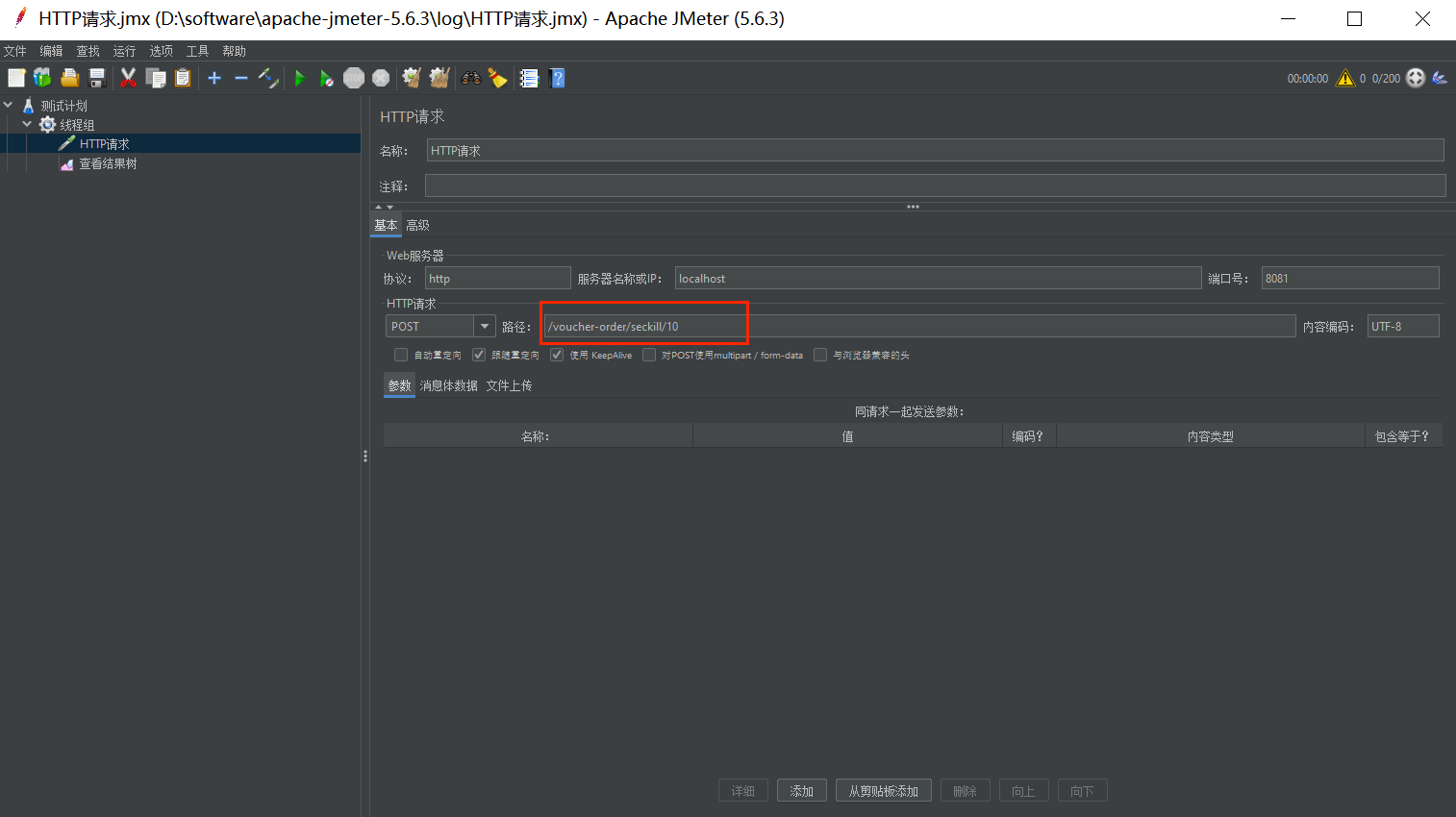
Task: Start the test with green play icon
Action: click(300, 78)
